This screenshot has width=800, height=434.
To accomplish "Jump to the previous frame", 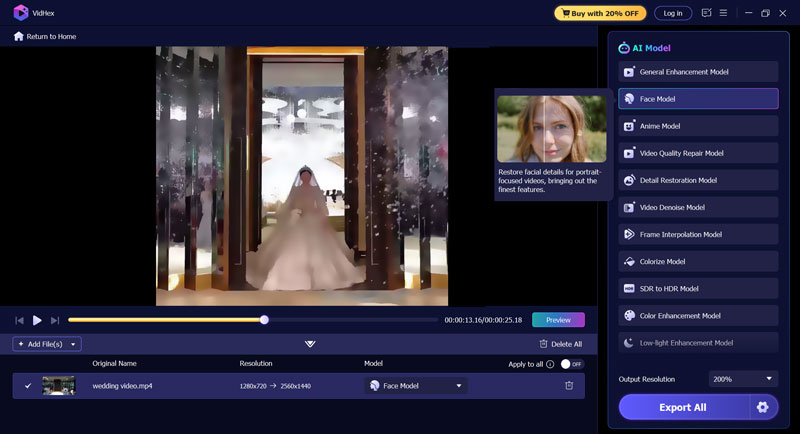I will point(19,320).
